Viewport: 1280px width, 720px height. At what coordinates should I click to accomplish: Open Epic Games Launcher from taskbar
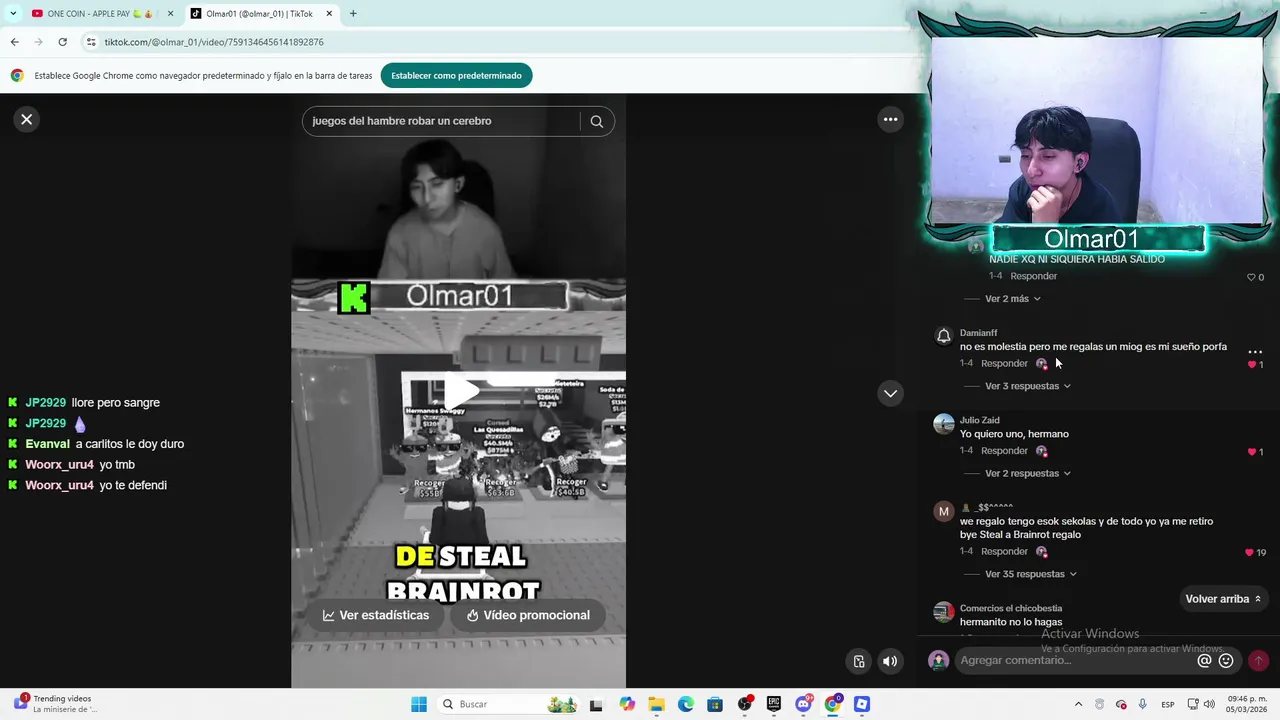[774, 704]
